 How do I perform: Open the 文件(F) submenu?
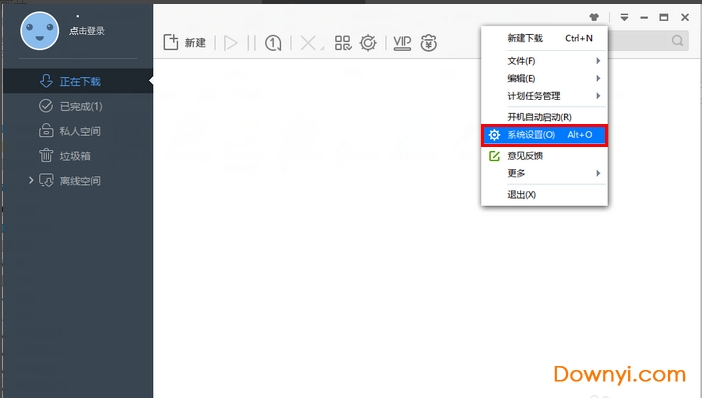(544, 60)
